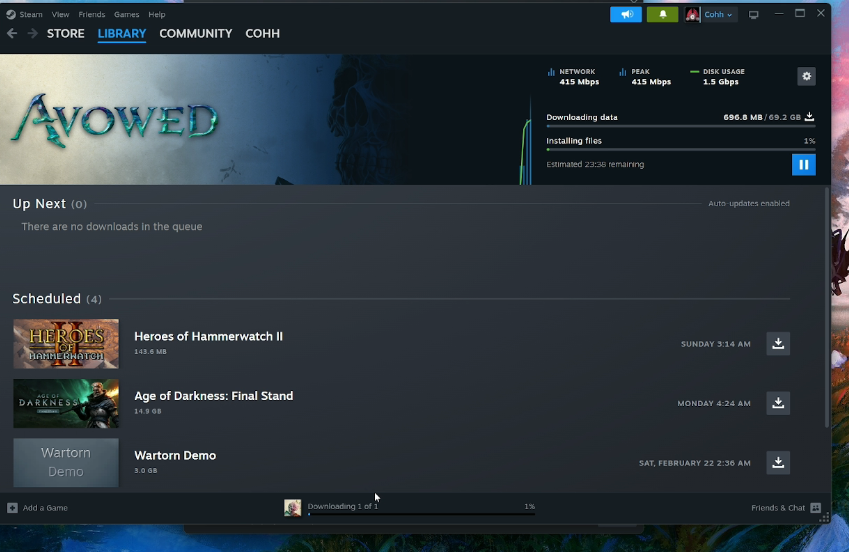Expand the Cohh account dropdown
Image resolution: width=849 pixels, height=552 pixels.
(x=718, y=15)
